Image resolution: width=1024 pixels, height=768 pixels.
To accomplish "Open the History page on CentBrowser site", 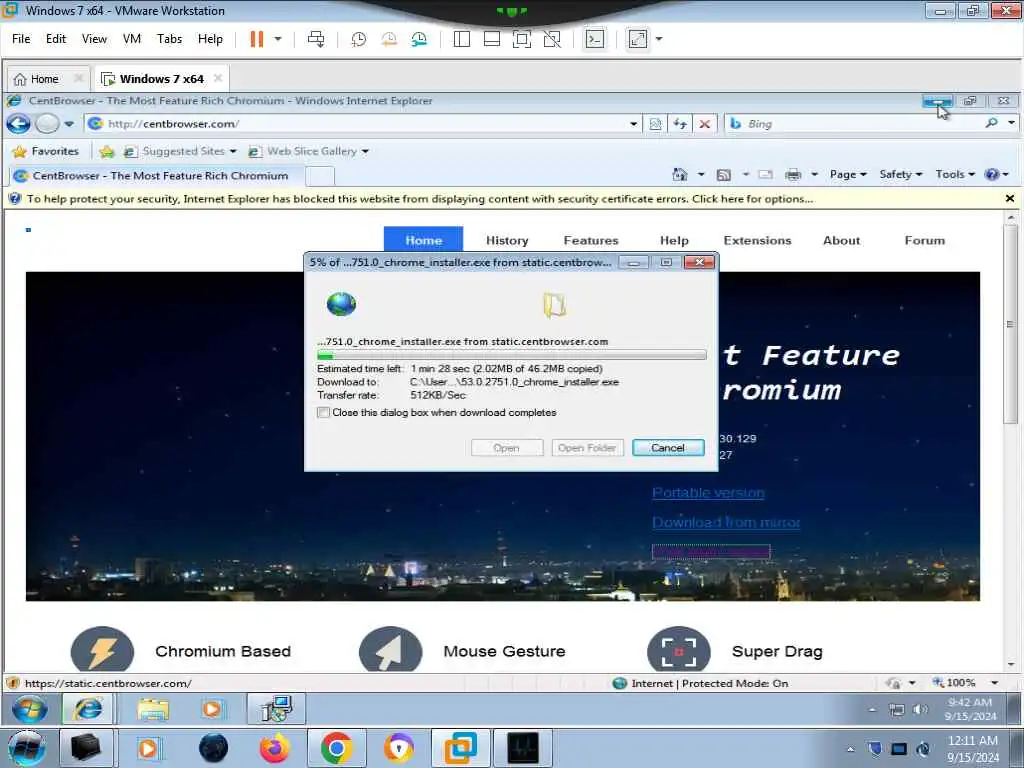I will click(x=507, y=240).
